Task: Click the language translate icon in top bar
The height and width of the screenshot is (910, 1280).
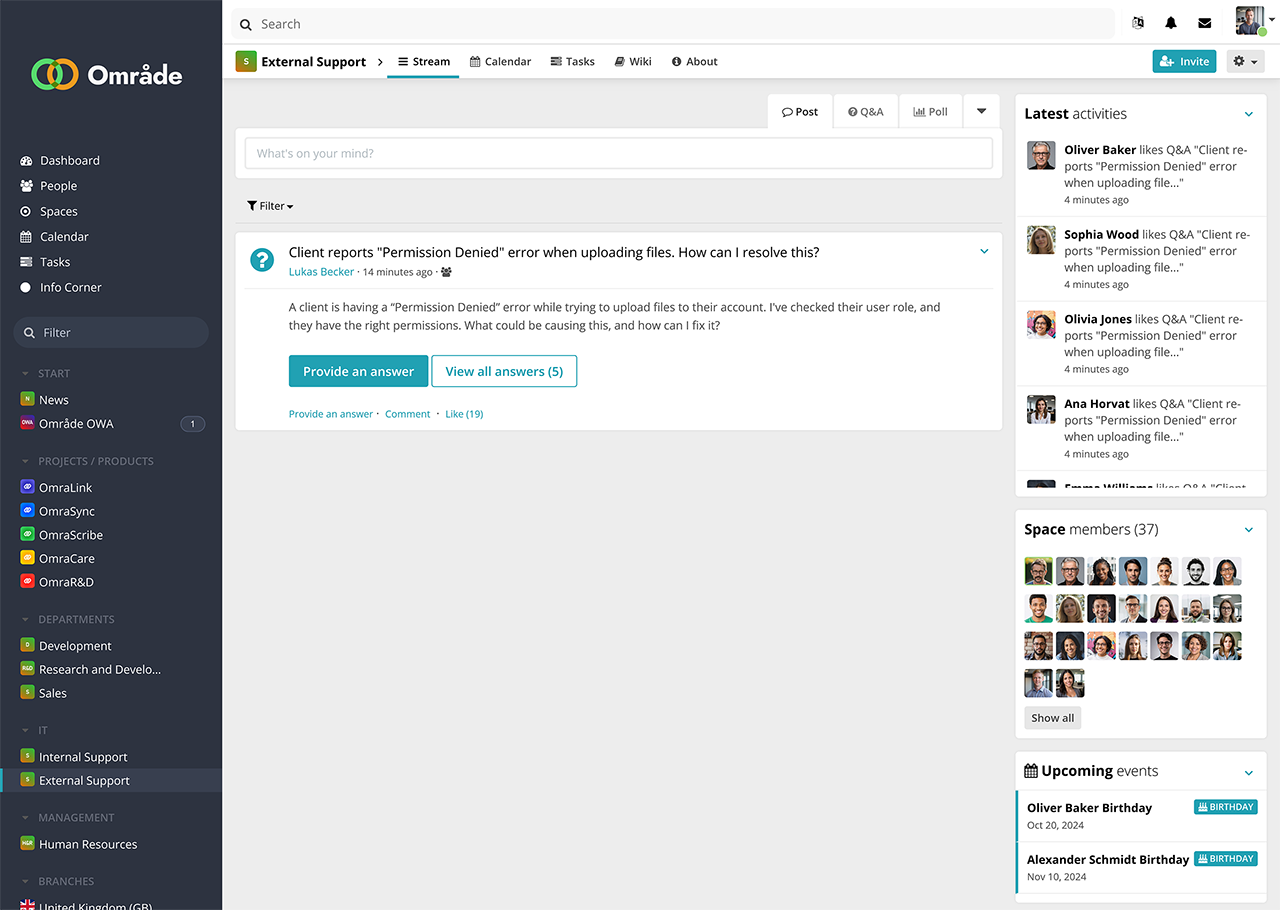Action: [1137, 24]
